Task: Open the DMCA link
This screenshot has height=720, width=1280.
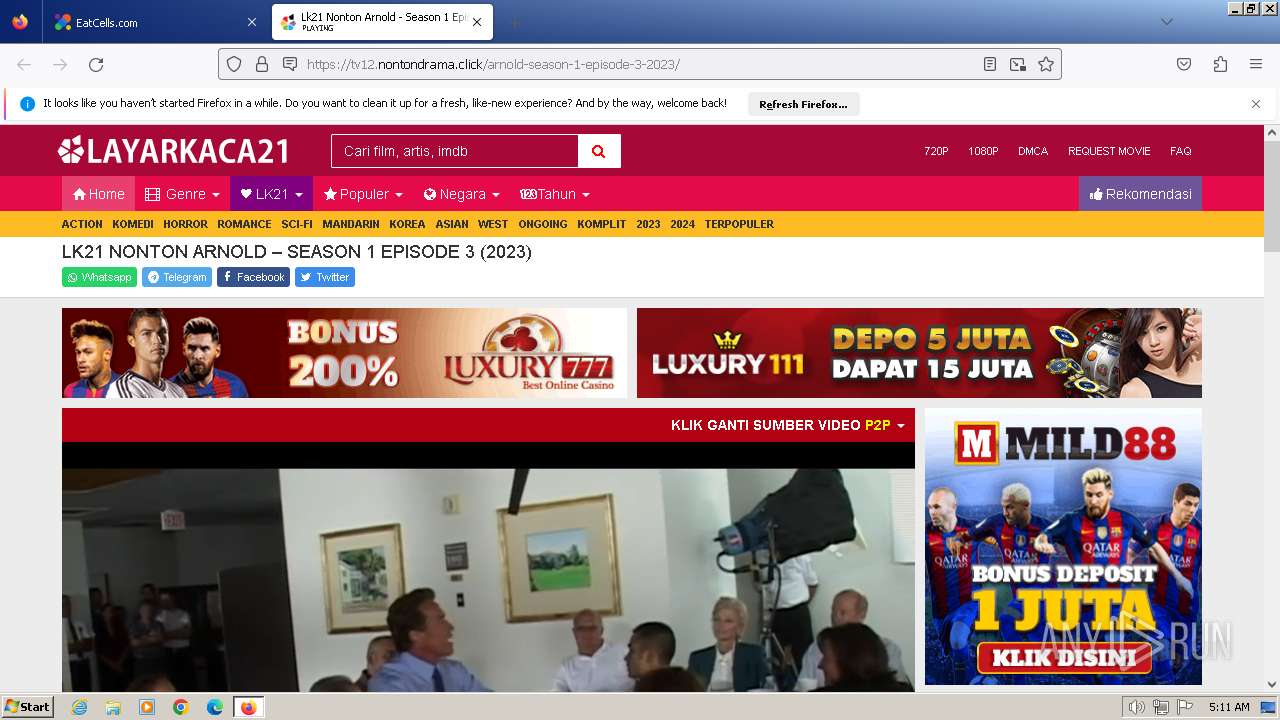Action: pyautogui.click(x=1033, y=151)
